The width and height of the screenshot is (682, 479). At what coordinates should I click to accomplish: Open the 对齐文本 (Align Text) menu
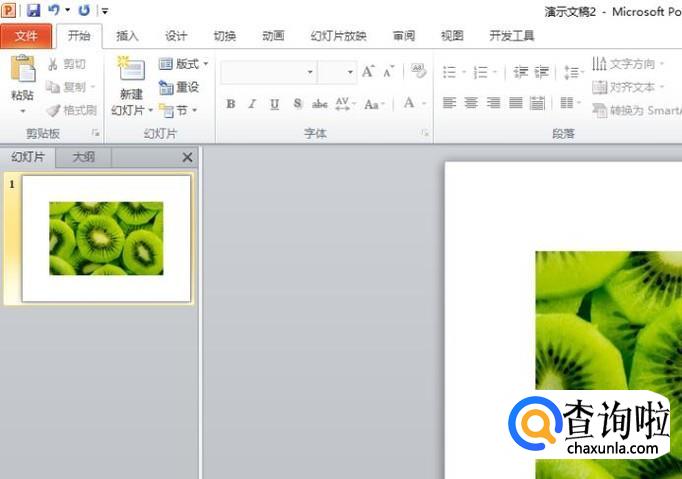(628, 87)
